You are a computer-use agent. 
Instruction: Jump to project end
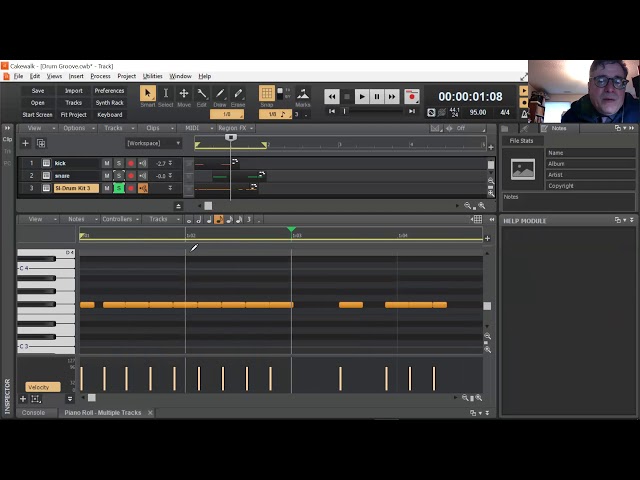coord(412,111)
